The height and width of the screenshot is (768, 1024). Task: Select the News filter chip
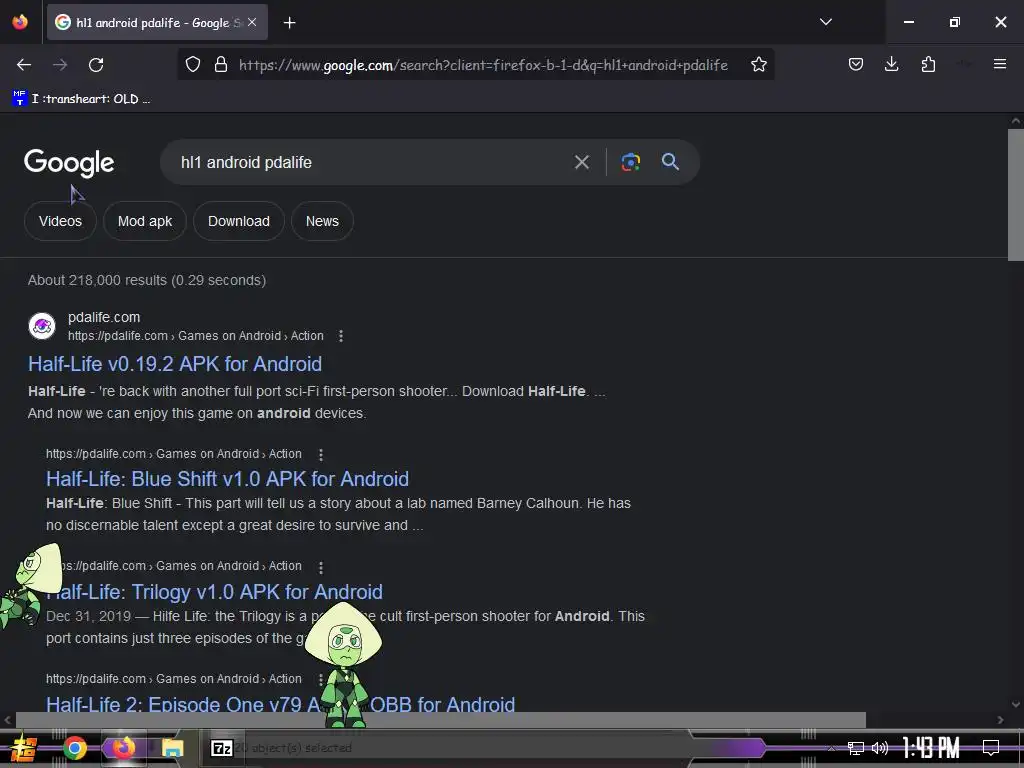pos(322,221)
